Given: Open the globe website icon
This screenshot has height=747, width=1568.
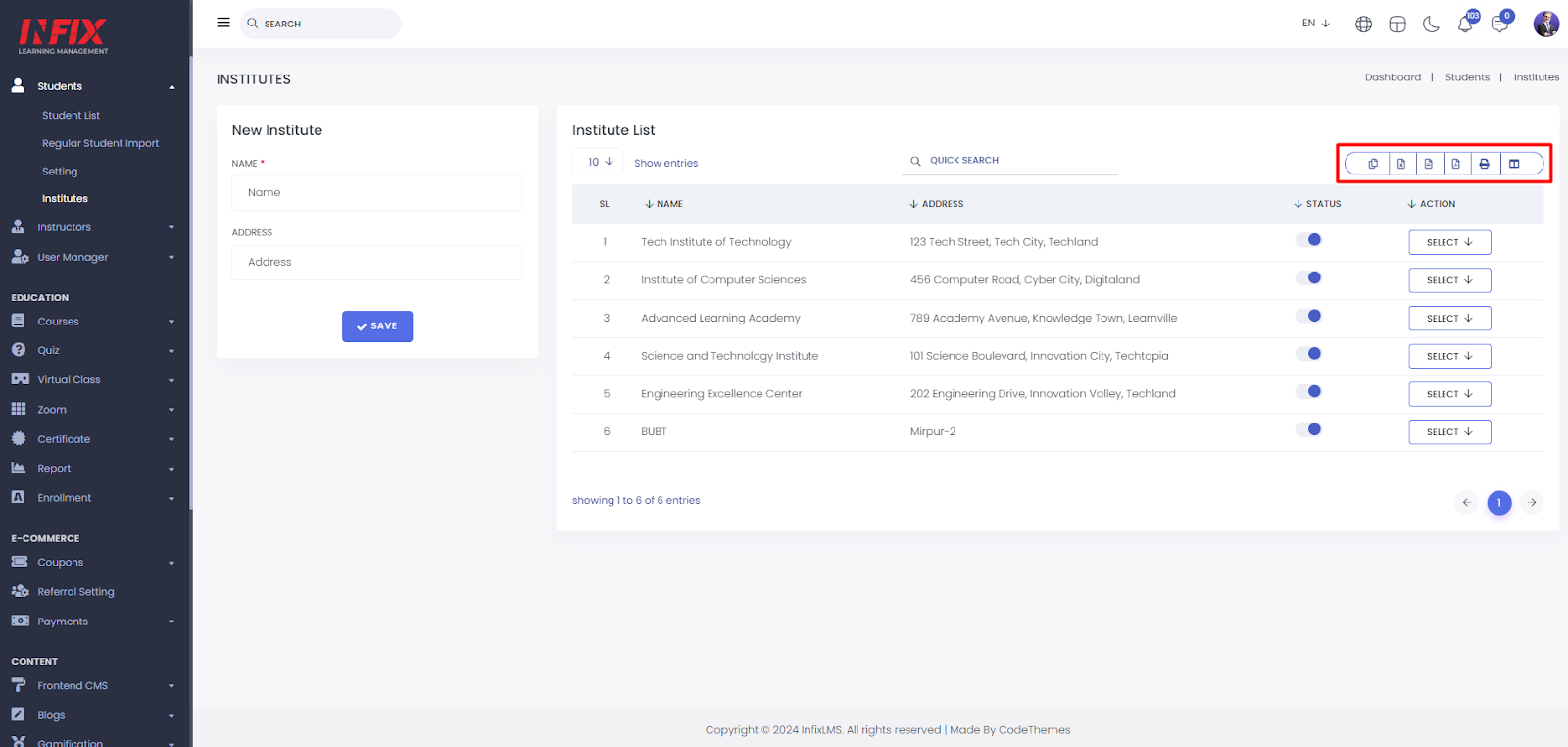Looking at the screenshot, I should coord(1363,25).
